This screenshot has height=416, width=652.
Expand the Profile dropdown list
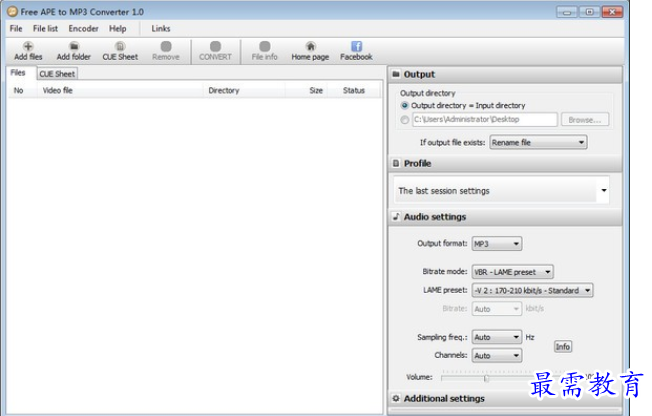[604, 191]
